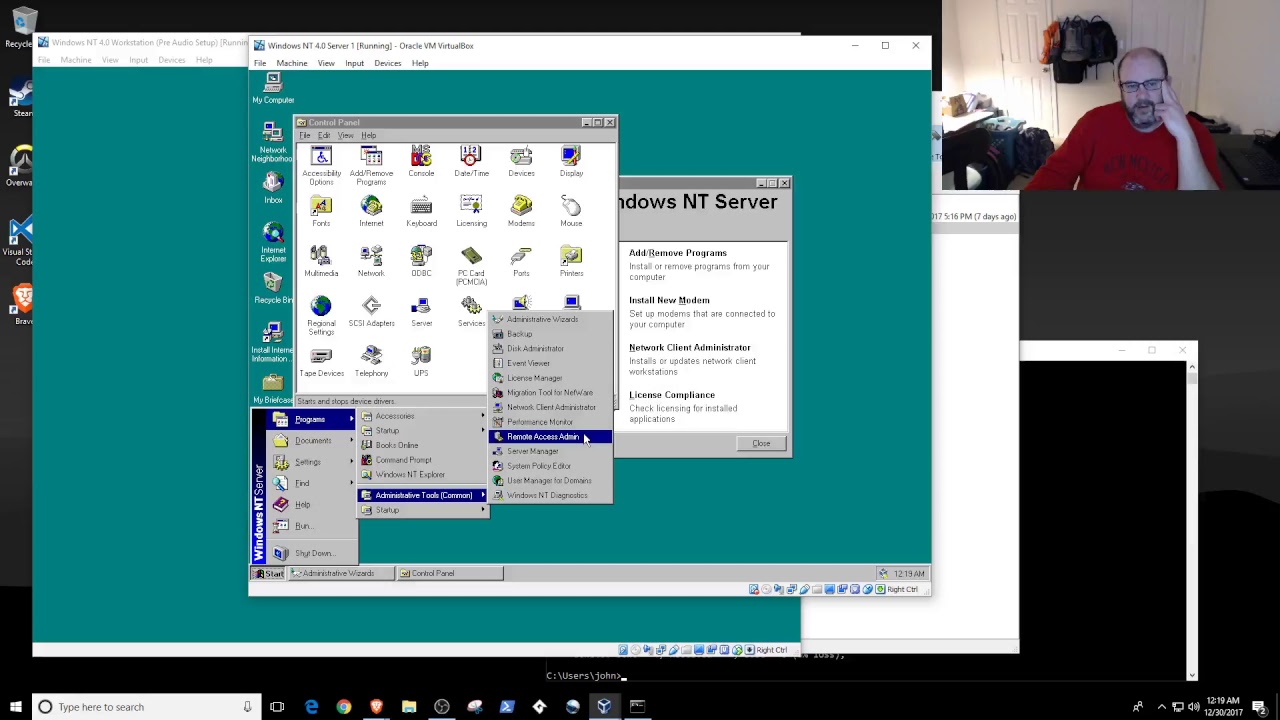Launch Server Manager from Administrative Tools

[549, 451]
